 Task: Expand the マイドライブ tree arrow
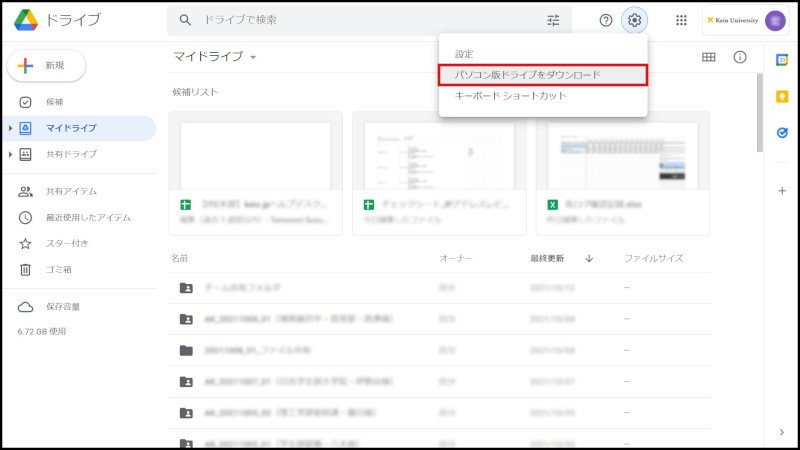[x=10, y=128]
